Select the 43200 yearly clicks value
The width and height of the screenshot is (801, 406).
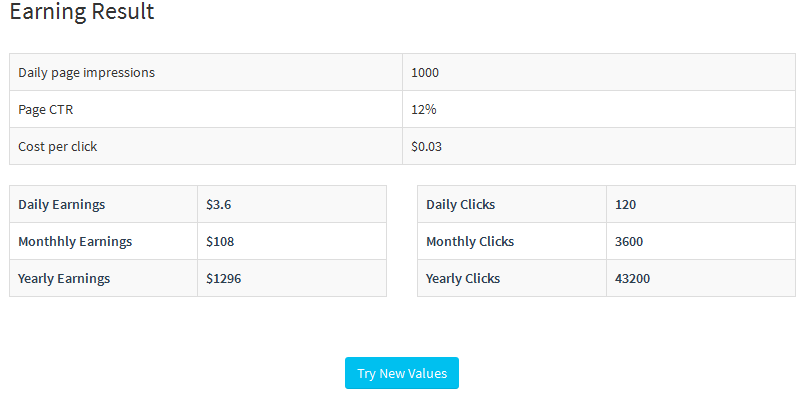pos(632,278)
